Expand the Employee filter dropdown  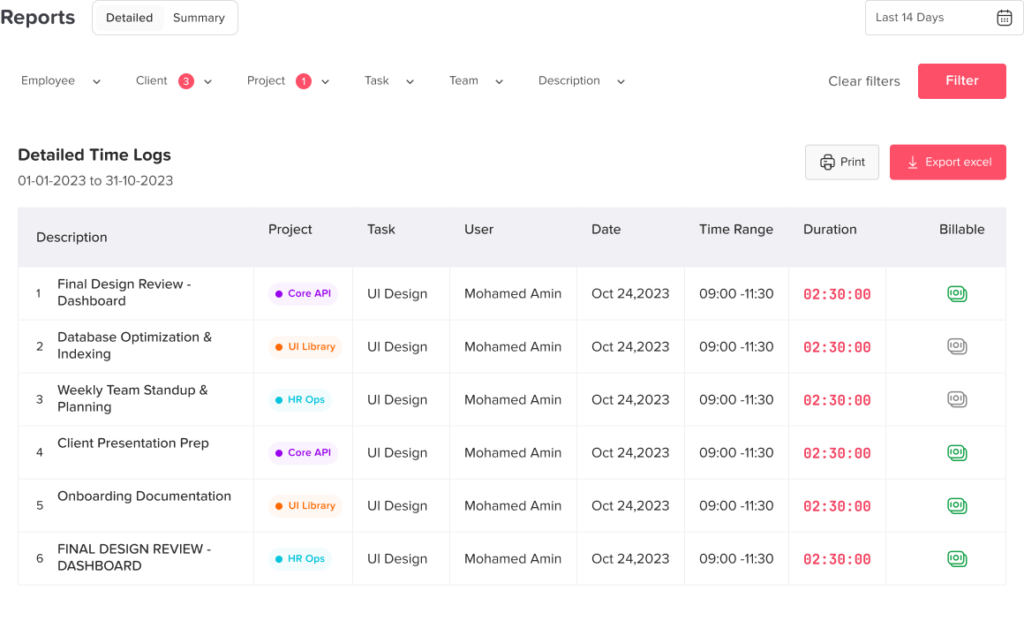pos(60,81)
